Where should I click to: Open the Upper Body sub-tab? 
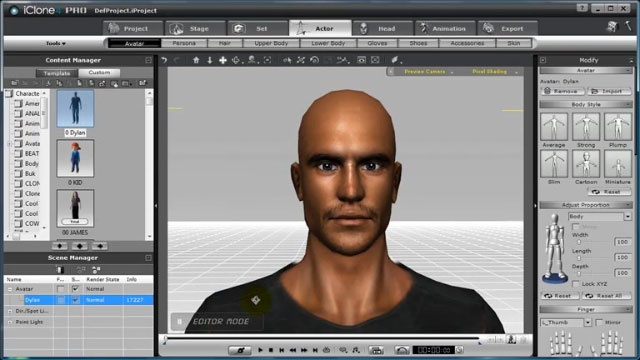(x=271, y=43)
